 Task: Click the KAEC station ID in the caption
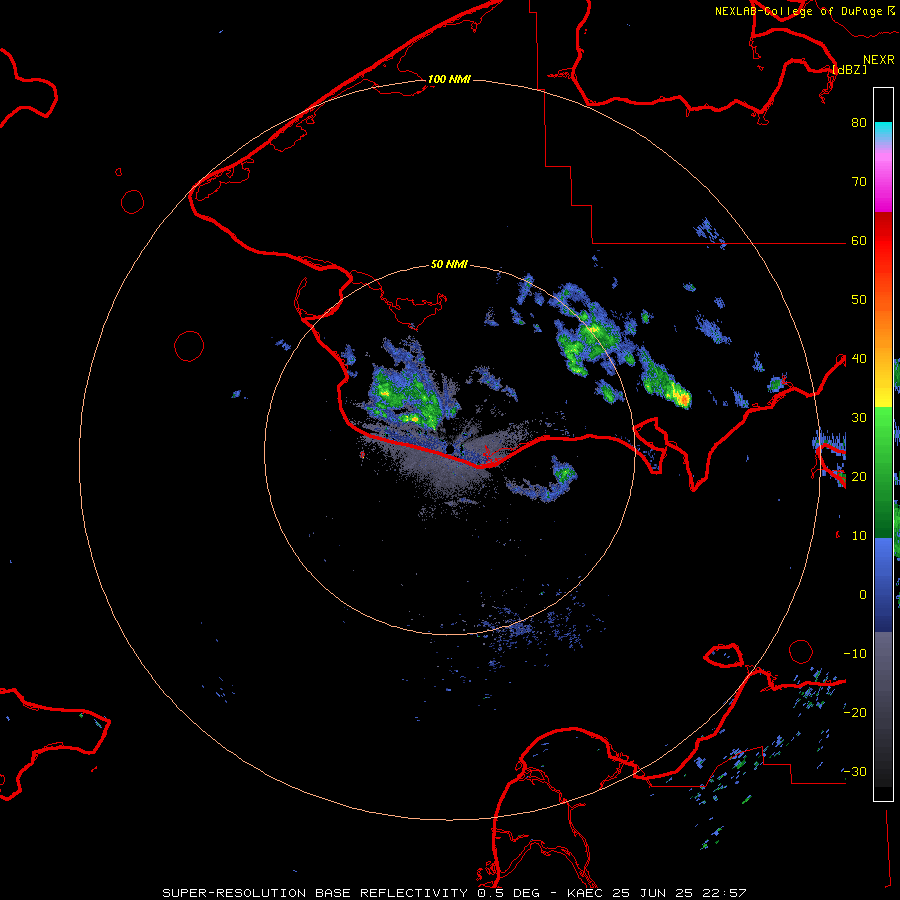click(x=587, y=893)
